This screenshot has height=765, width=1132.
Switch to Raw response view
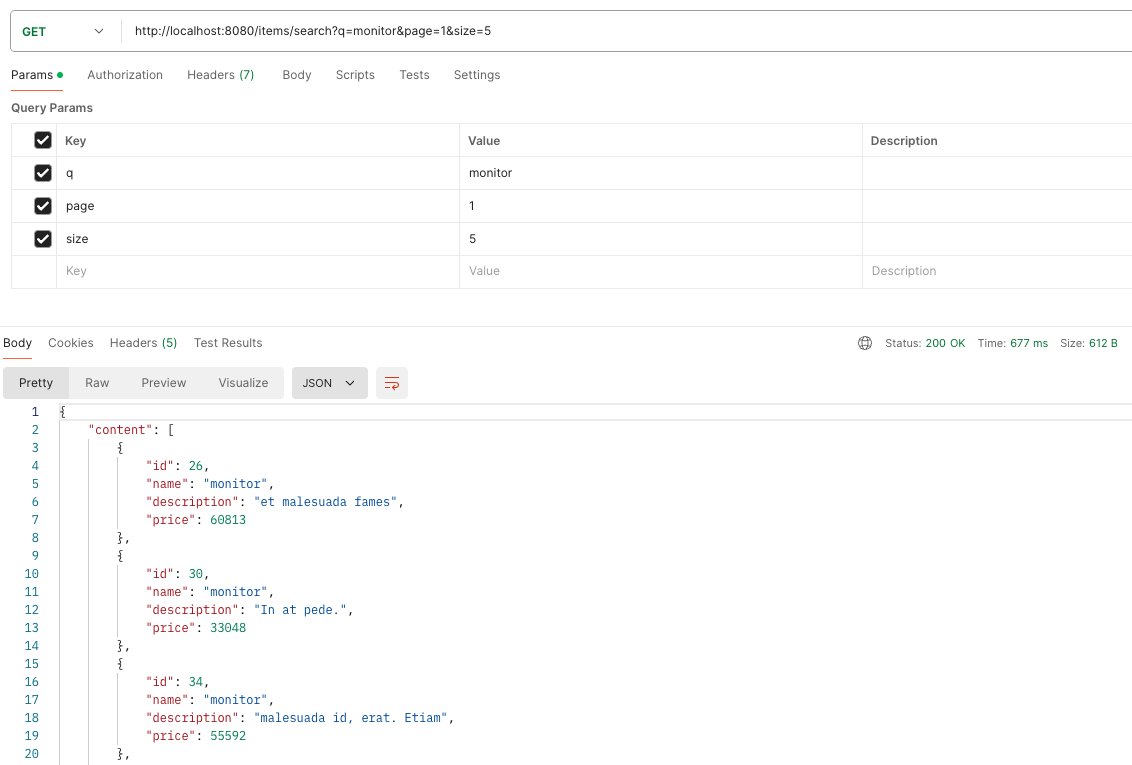coord(97,383)
